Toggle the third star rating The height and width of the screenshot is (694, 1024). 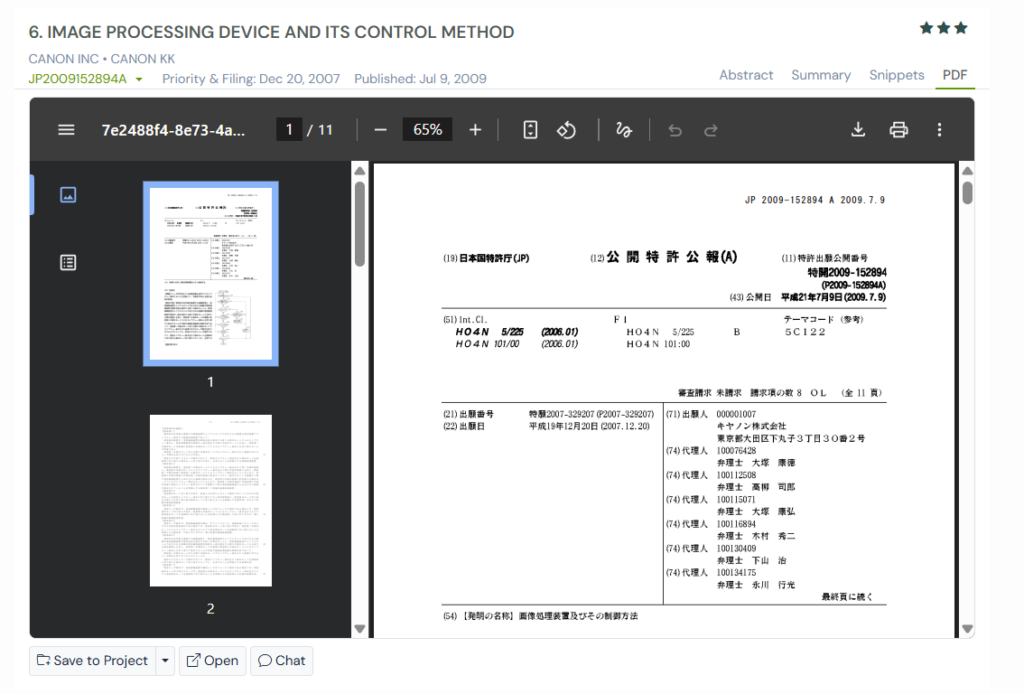(x=961, y=29)
